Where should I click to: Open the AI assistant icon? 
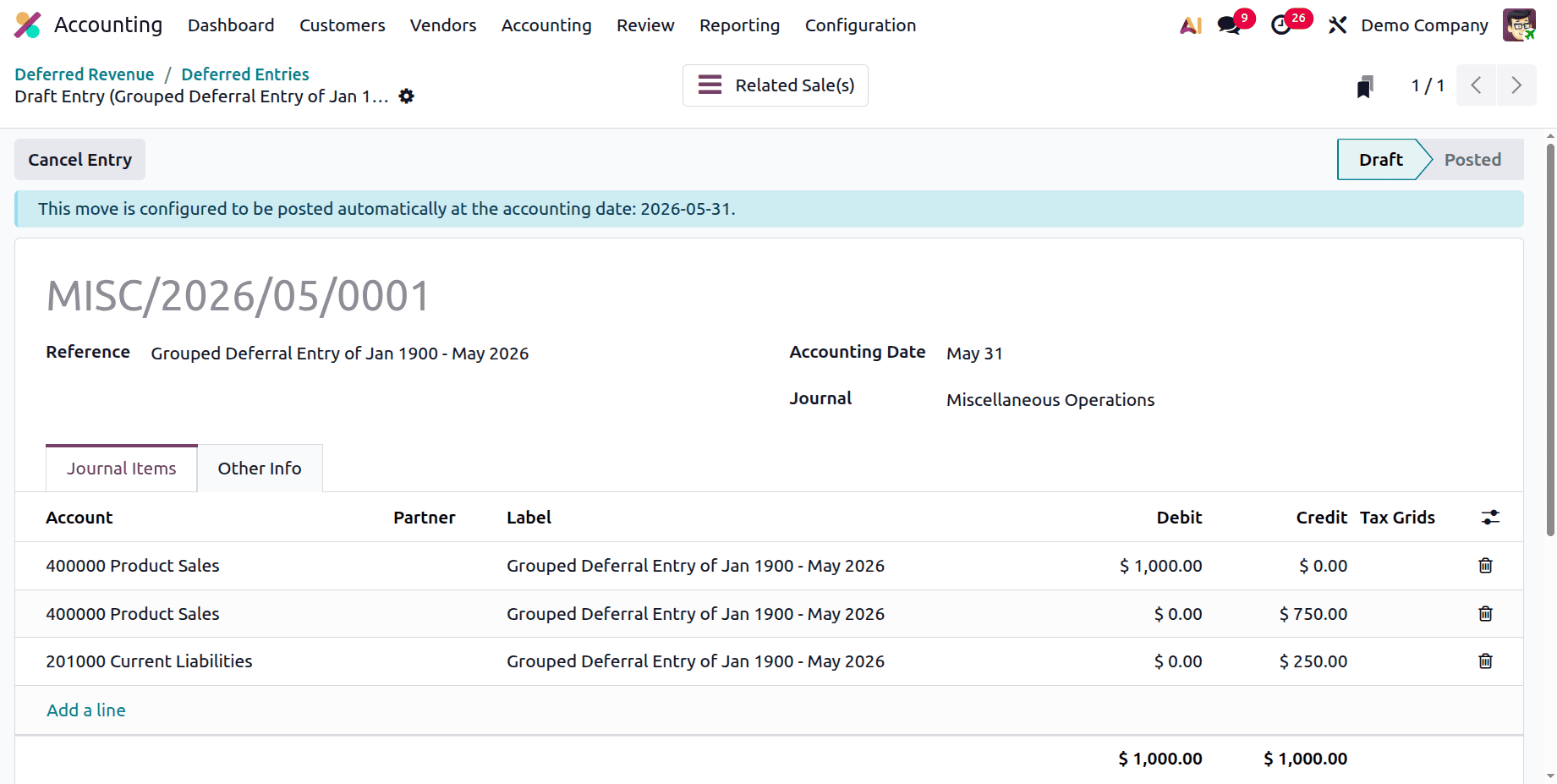(1191, 25)
